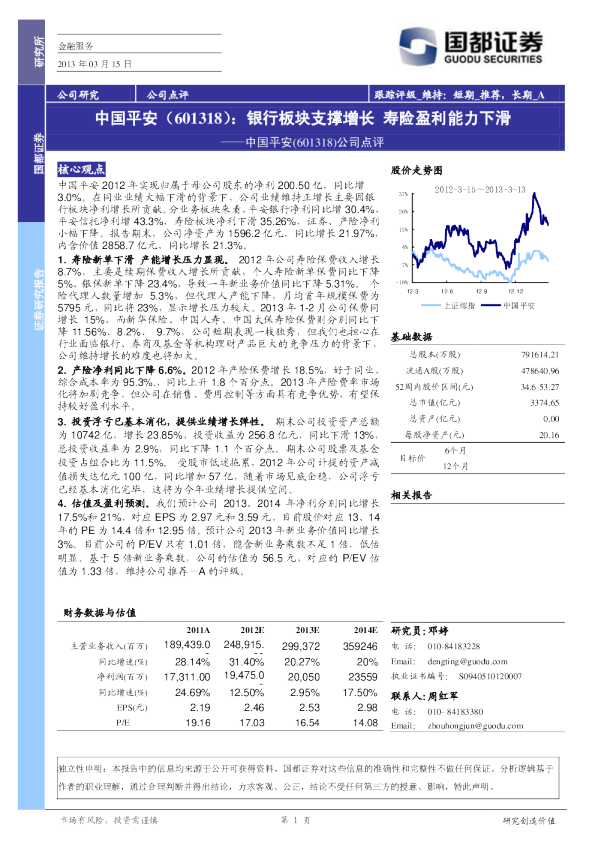The width and height of the screenshot is (595, 842).
Task: Click net profit cell 17,311.00
Action: coord(187,677)
